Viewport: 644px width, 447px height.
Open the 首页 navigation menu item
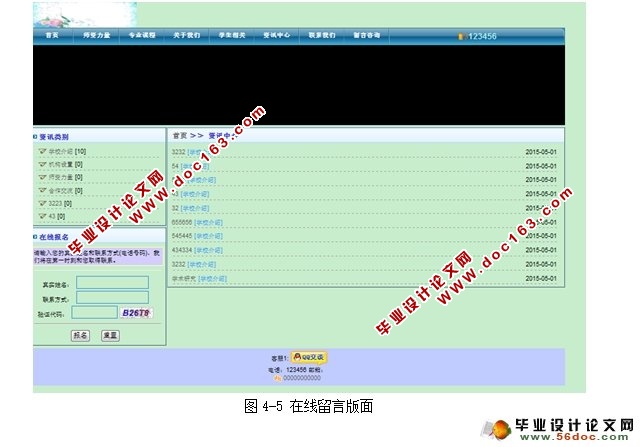(x=52, y=35)
